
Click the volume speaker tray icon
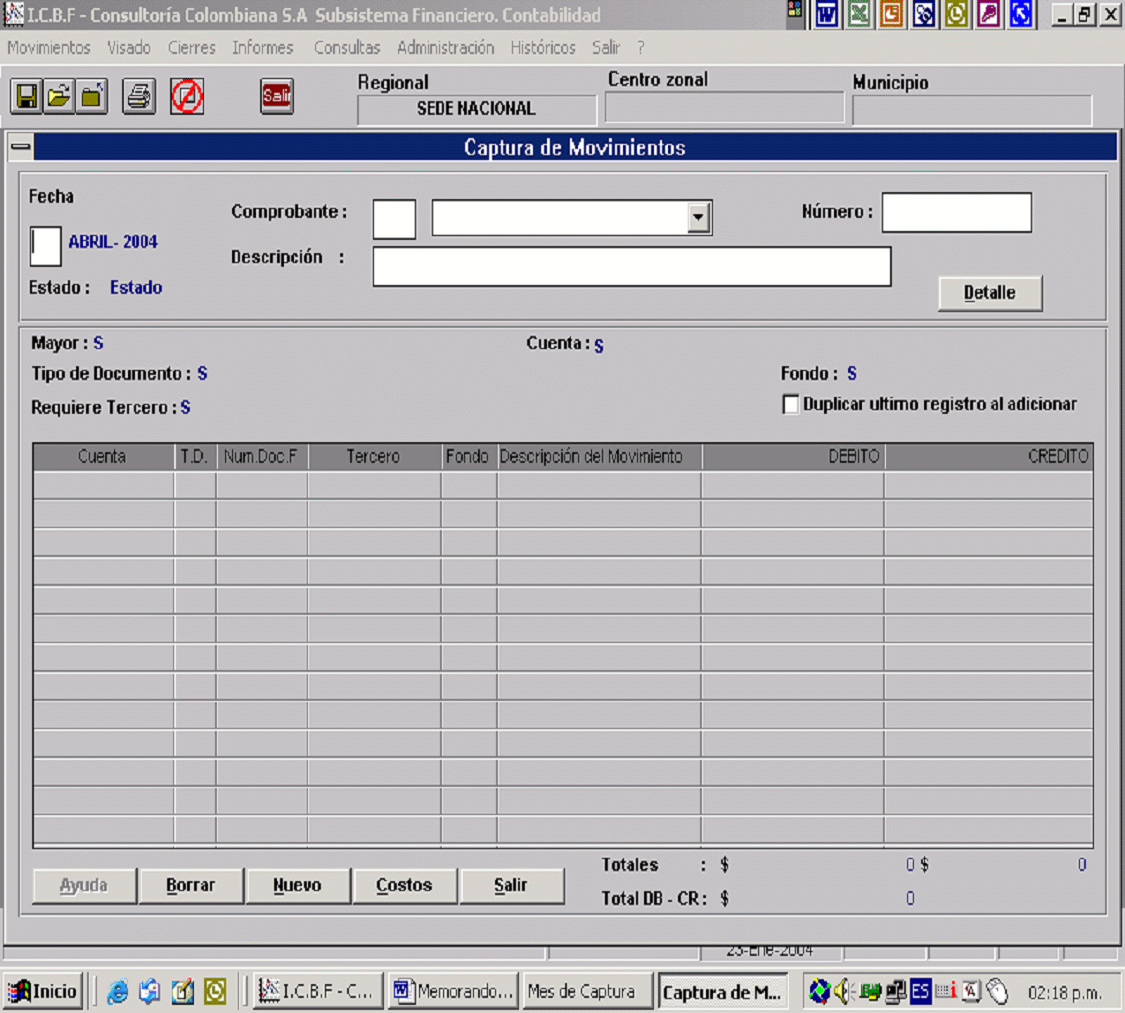[x=844, y=991]
